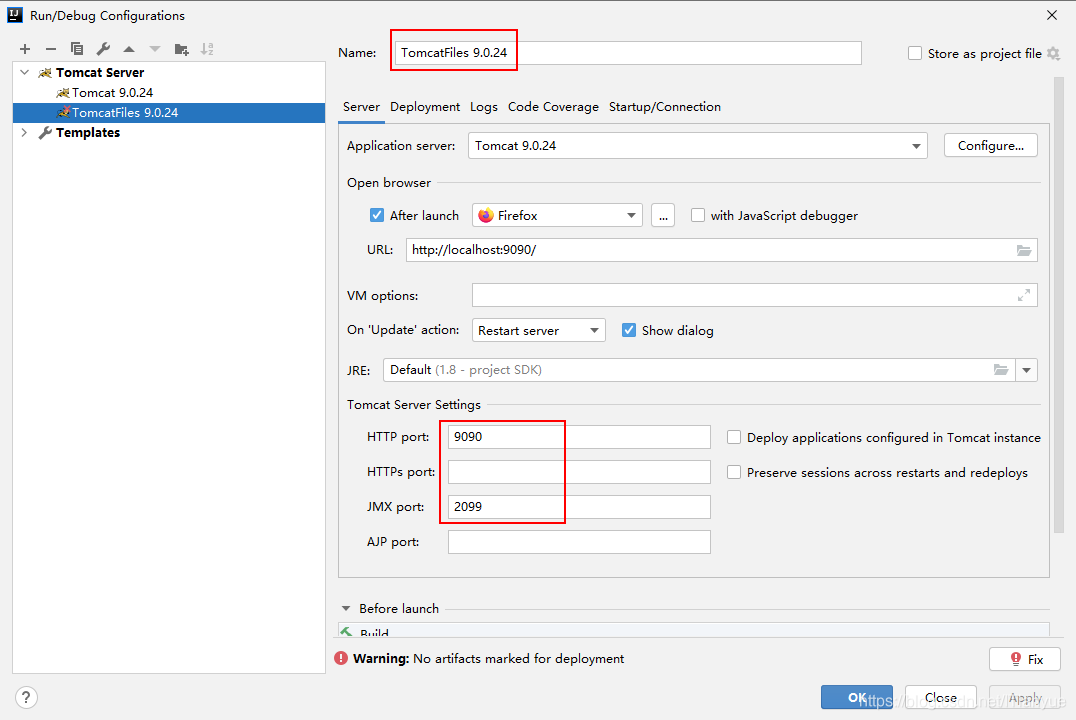Image resolution: width=1076 pixels, height=720 pixels.
Task: Open JRE dropdown arrow
Action: coord(1027,370)
